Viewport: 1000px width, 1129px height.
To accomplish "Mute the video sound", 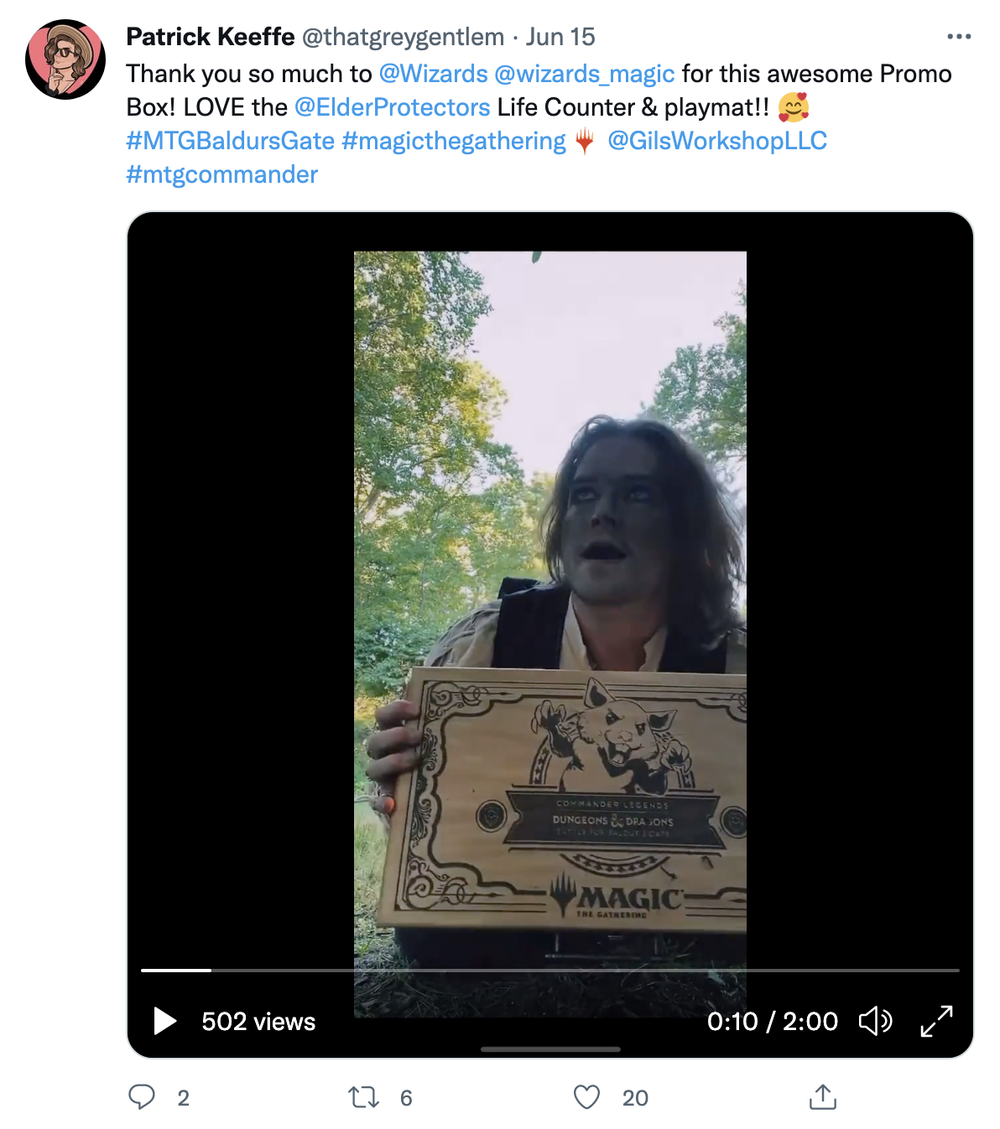I will click(x=875, y=1021).
